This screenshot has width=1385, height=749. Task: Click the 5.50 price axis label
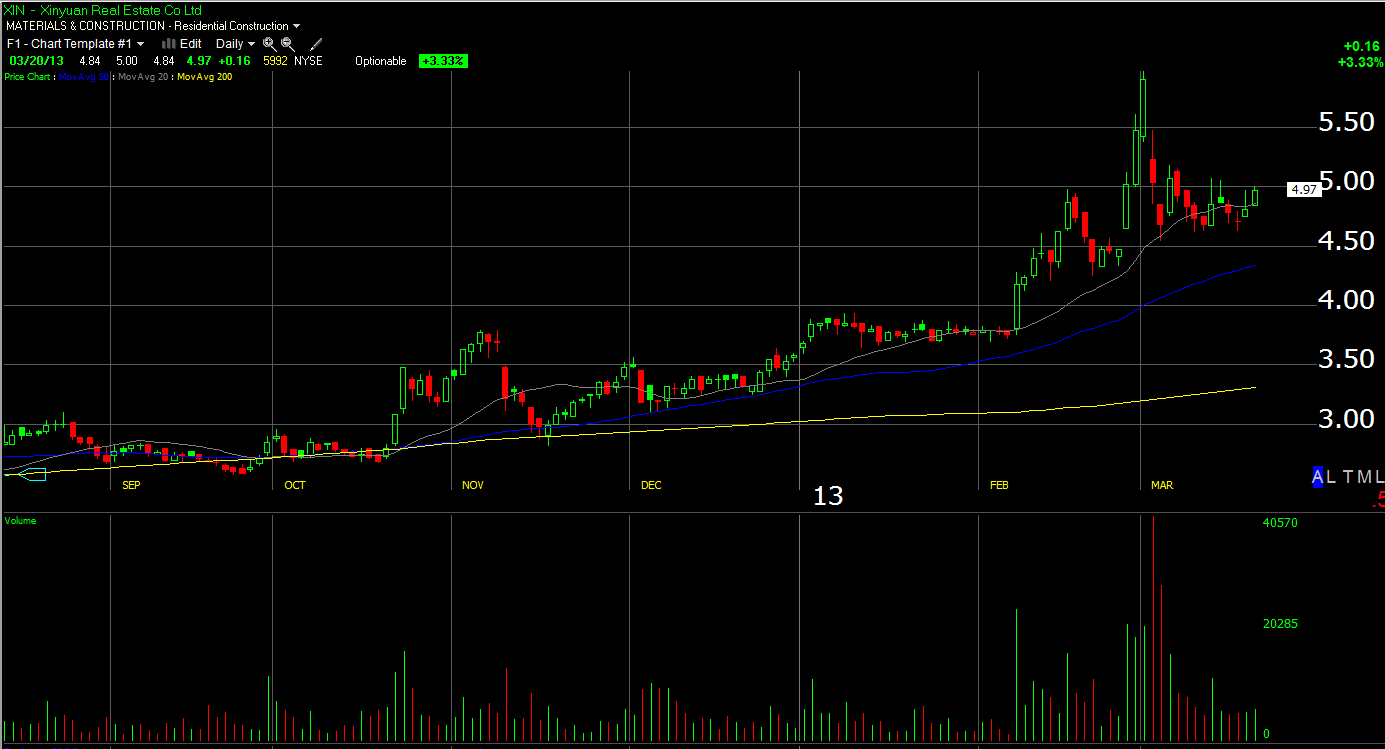click(1346, 123)
